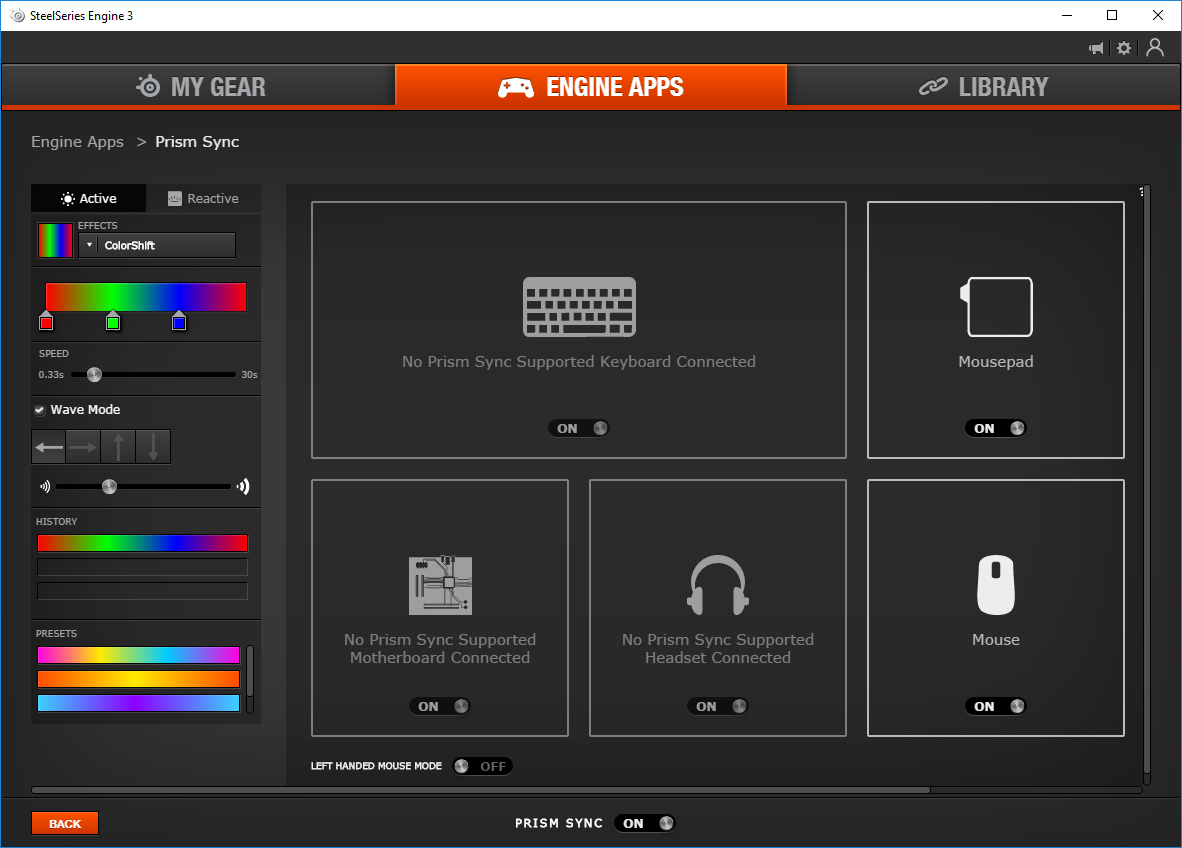Click the narrow wave width icon
The width and height of the screenshot is (1182, 848).
click(x=44, y=487)
